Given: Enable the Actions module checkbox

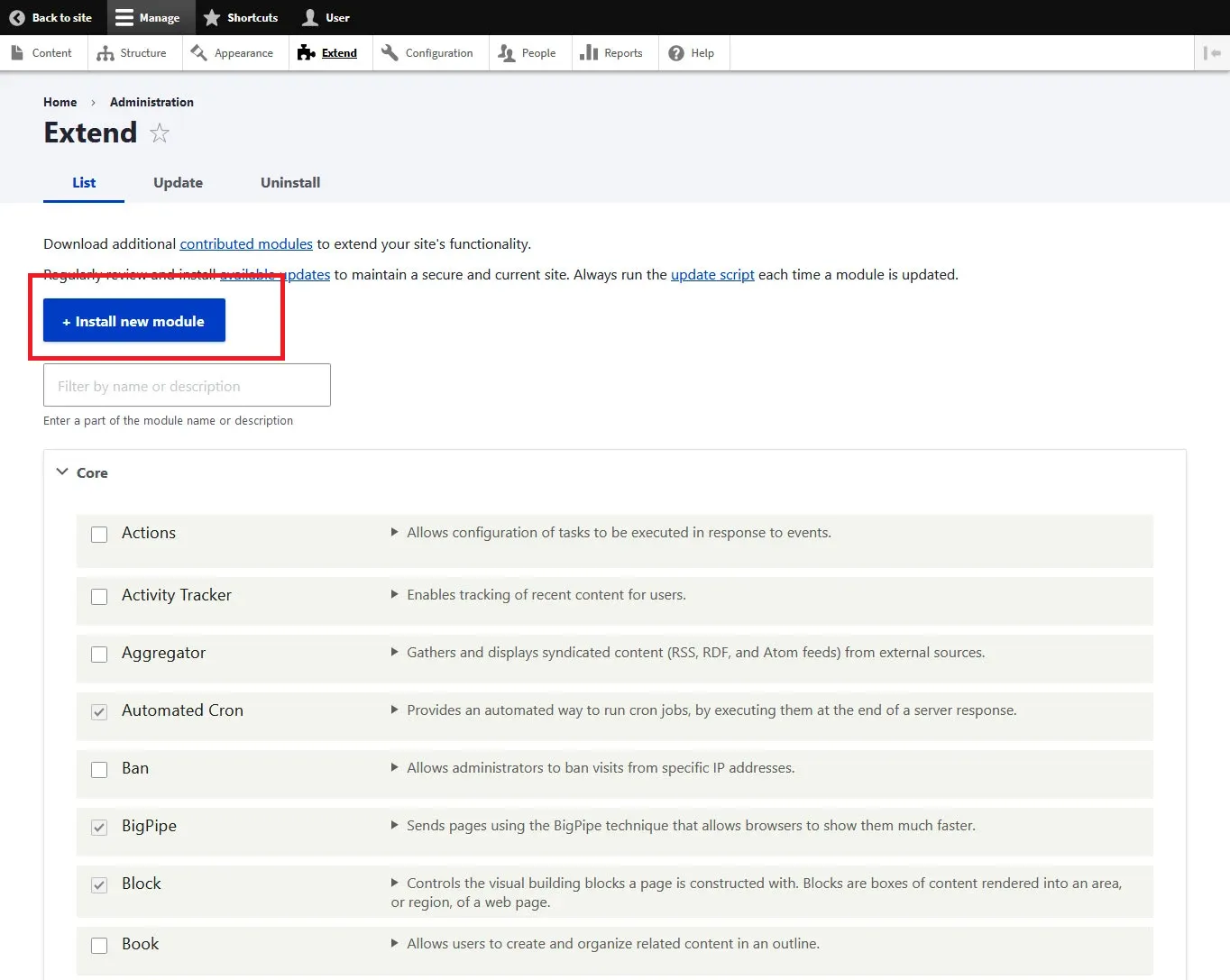Looking at the screenshot, I should [99, 535].
